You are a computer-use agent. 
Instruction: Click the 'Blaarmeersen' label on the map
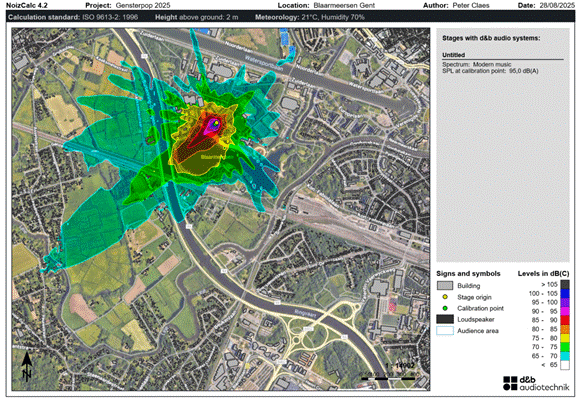click(x=218, y=157)
